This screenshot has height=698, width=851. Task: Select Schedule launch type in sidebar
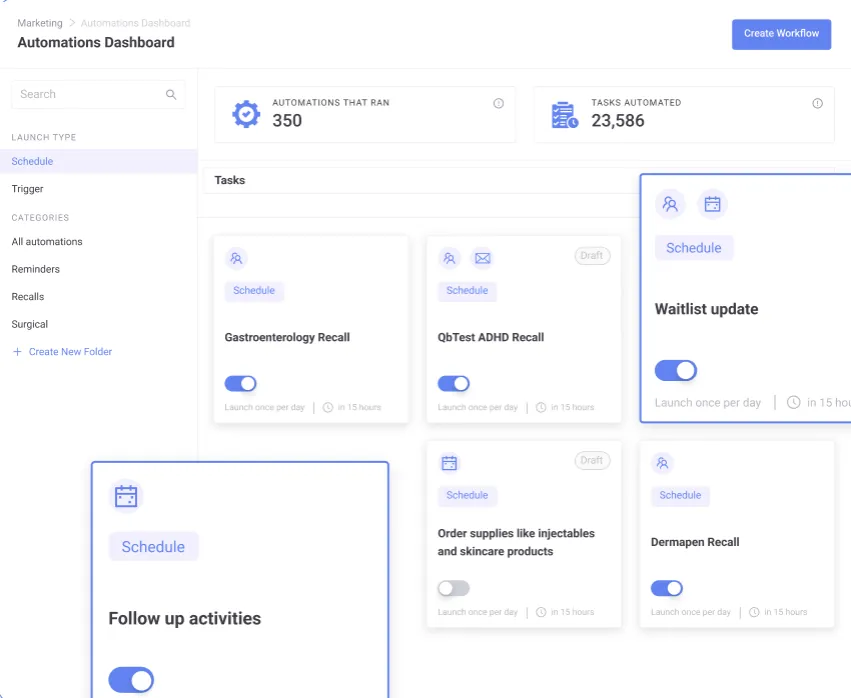(33, 161)
